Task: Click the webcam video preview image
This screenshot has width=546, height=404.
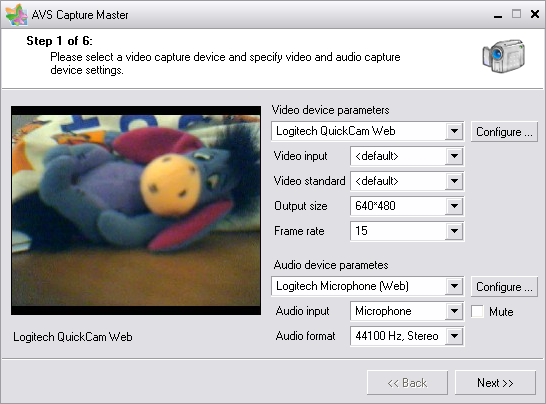Action: point(136,210)
